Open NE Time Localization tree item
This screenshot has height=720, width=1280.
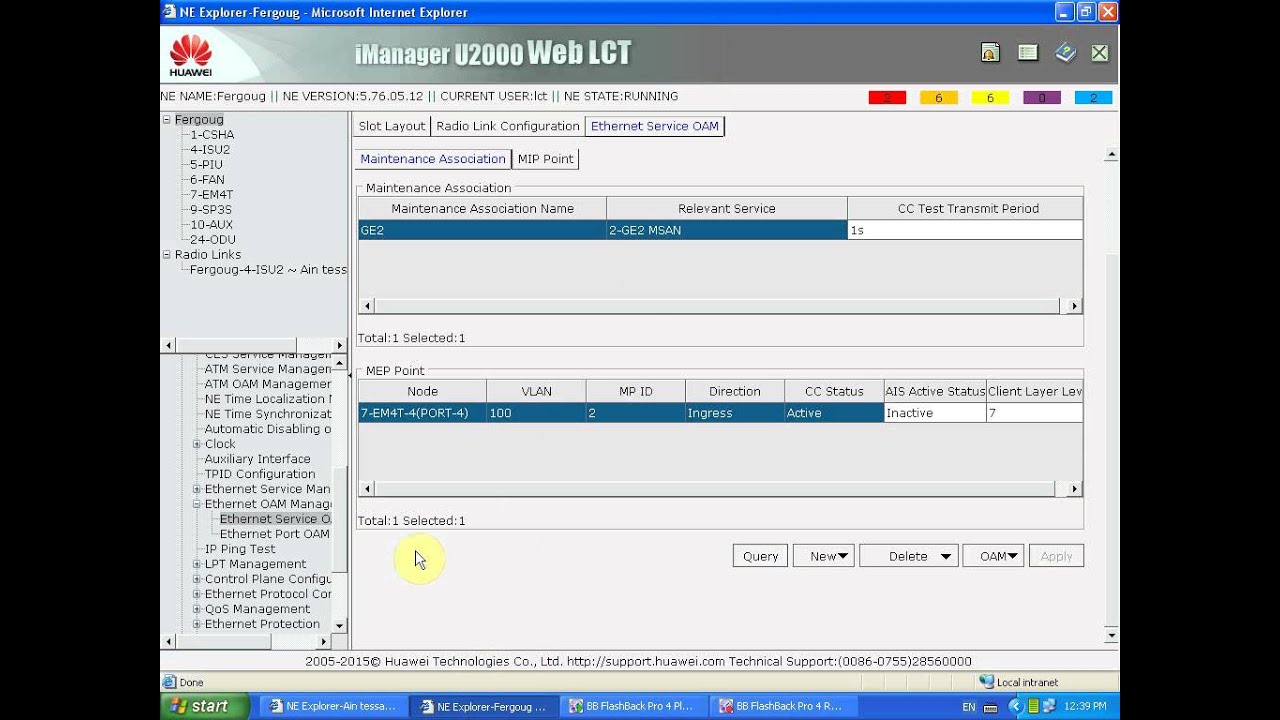267,399
